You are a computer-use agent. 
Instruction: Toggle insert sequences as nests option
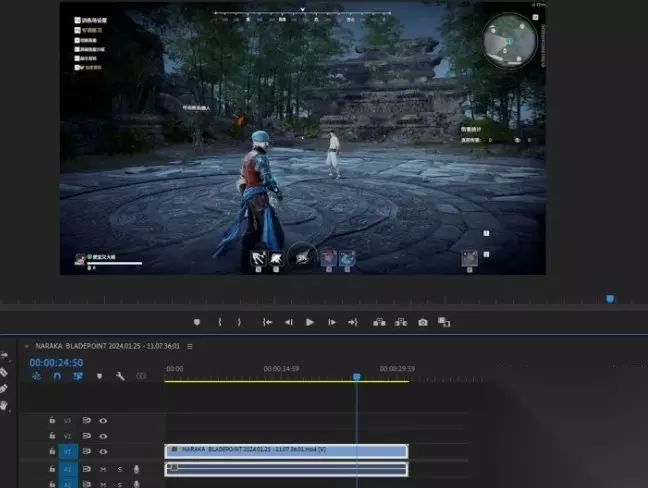pos(36,376)
